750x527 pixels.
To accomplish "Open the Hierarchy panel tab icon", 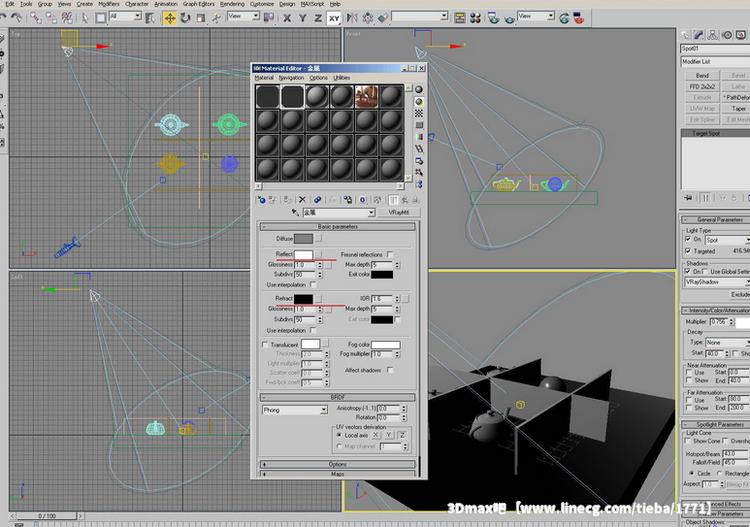I will [x=713, y=35].
